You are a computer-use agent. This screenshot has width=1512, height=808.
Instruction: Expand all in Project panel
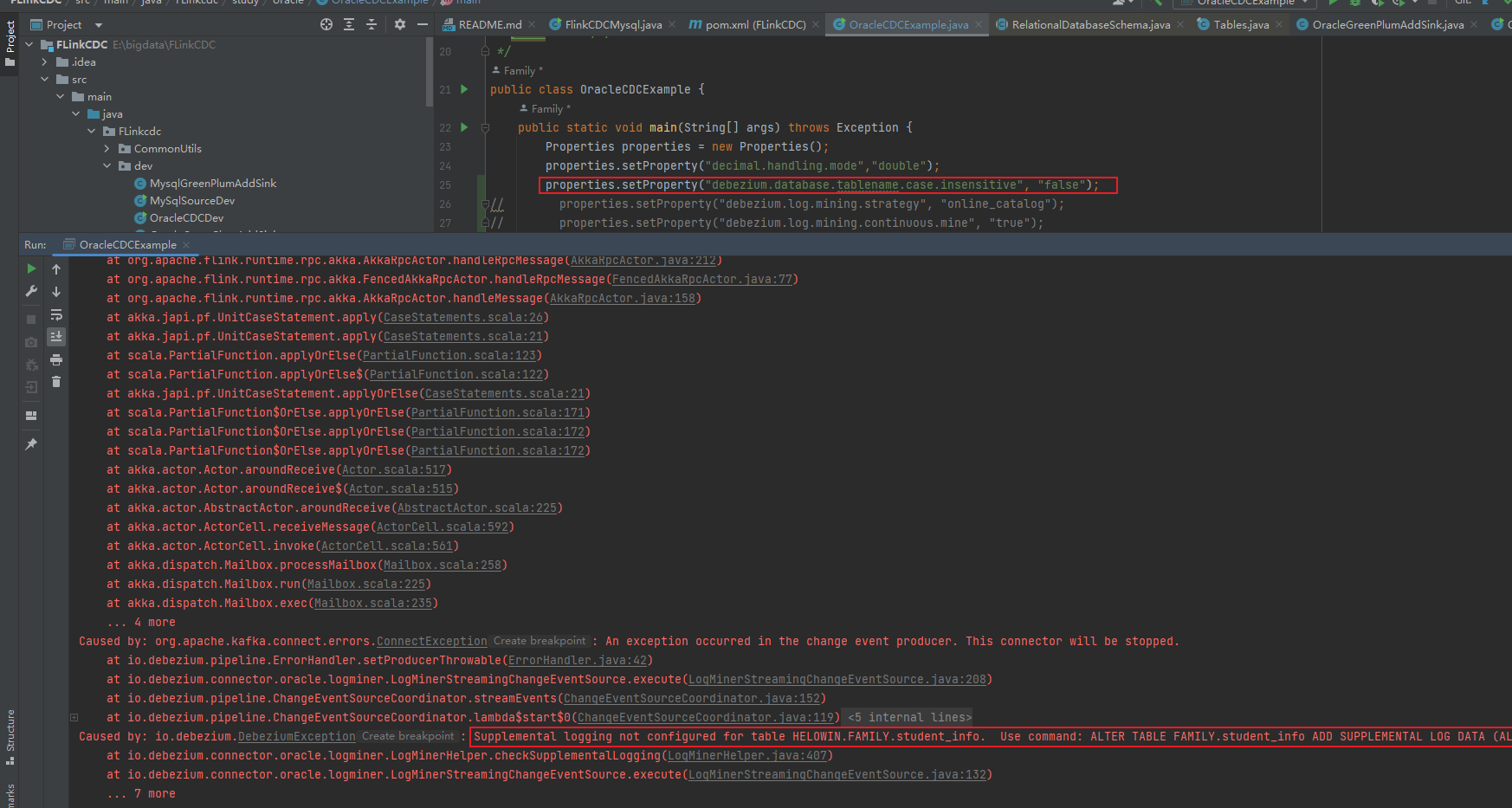pos(349,24)
